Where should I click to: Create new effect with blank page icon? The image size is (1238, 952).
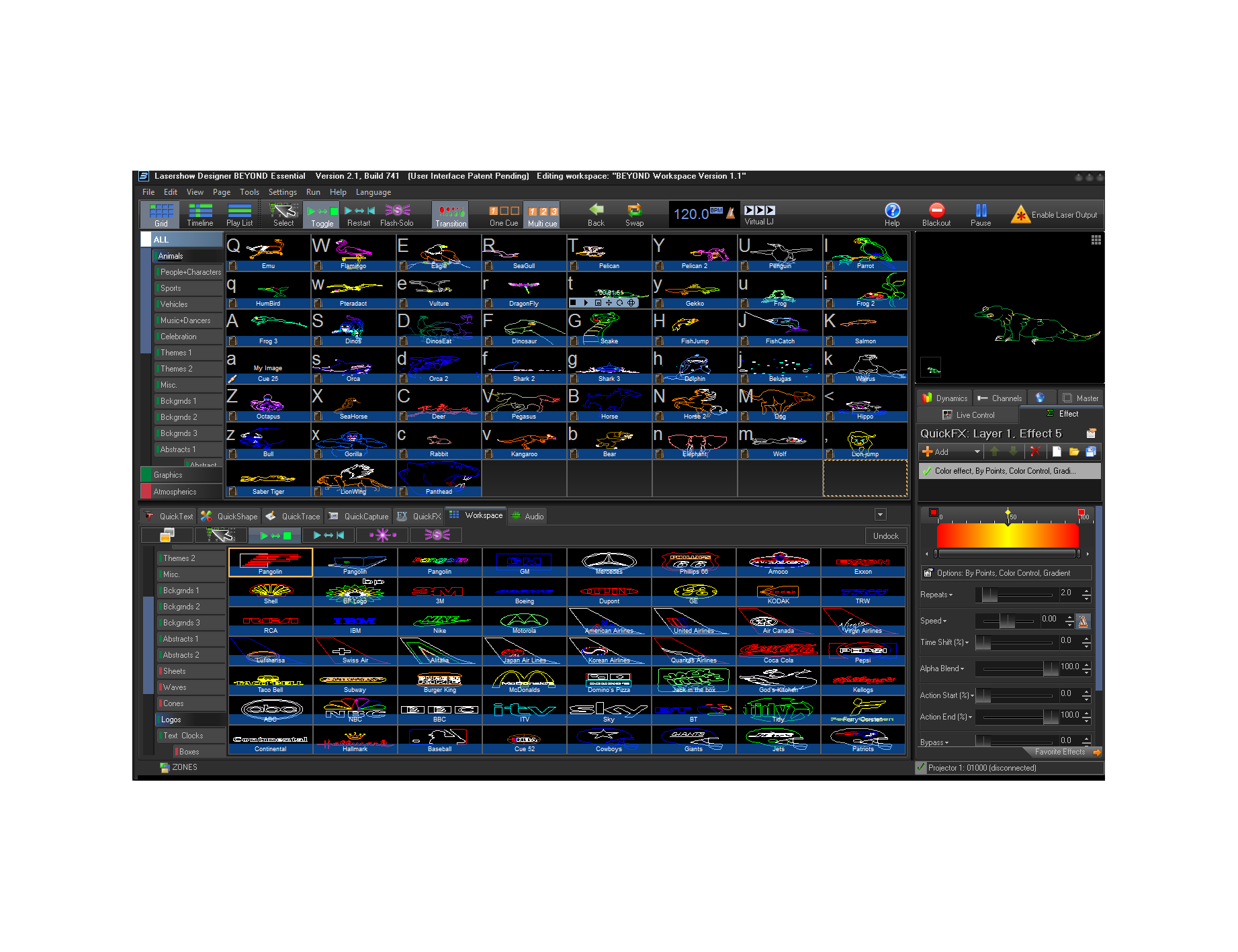coord(1057,451)
